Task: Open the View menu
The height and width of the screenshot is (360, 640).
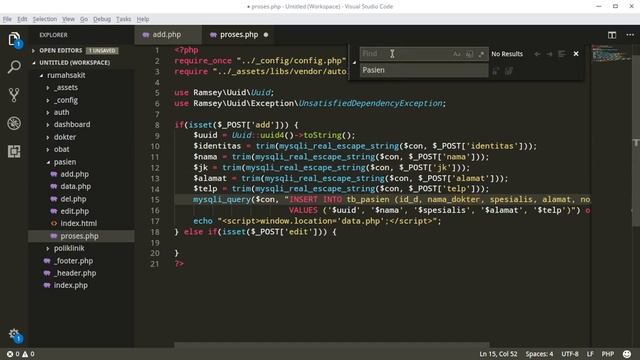Action: [x=68, y=19]
